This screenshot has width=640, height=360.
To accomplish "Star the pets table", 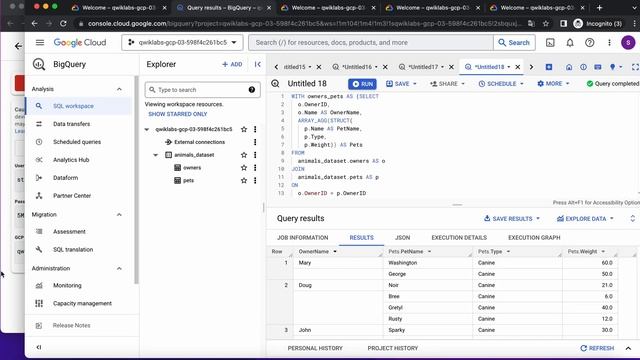I will tap(244, 180).
